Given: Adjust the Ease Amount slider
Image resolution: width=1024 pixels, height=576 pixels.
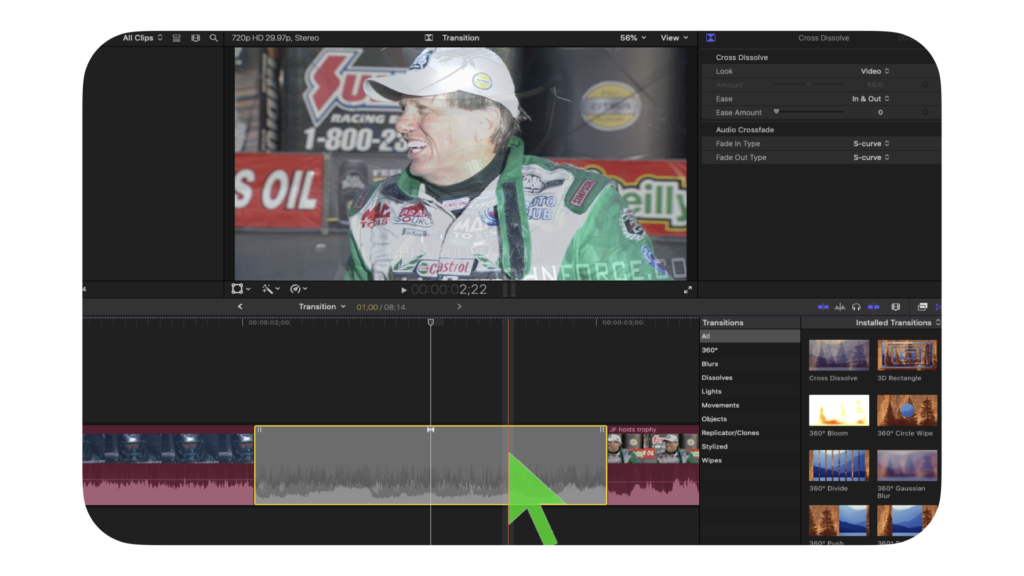Looking at the screenshot, I should pos(808,112).
